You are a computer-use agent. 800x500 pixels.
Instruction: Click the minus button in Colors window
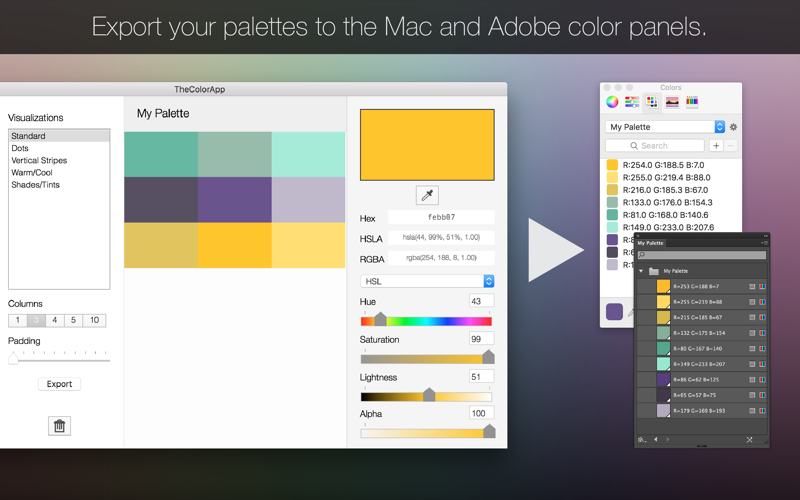point(731,146)
